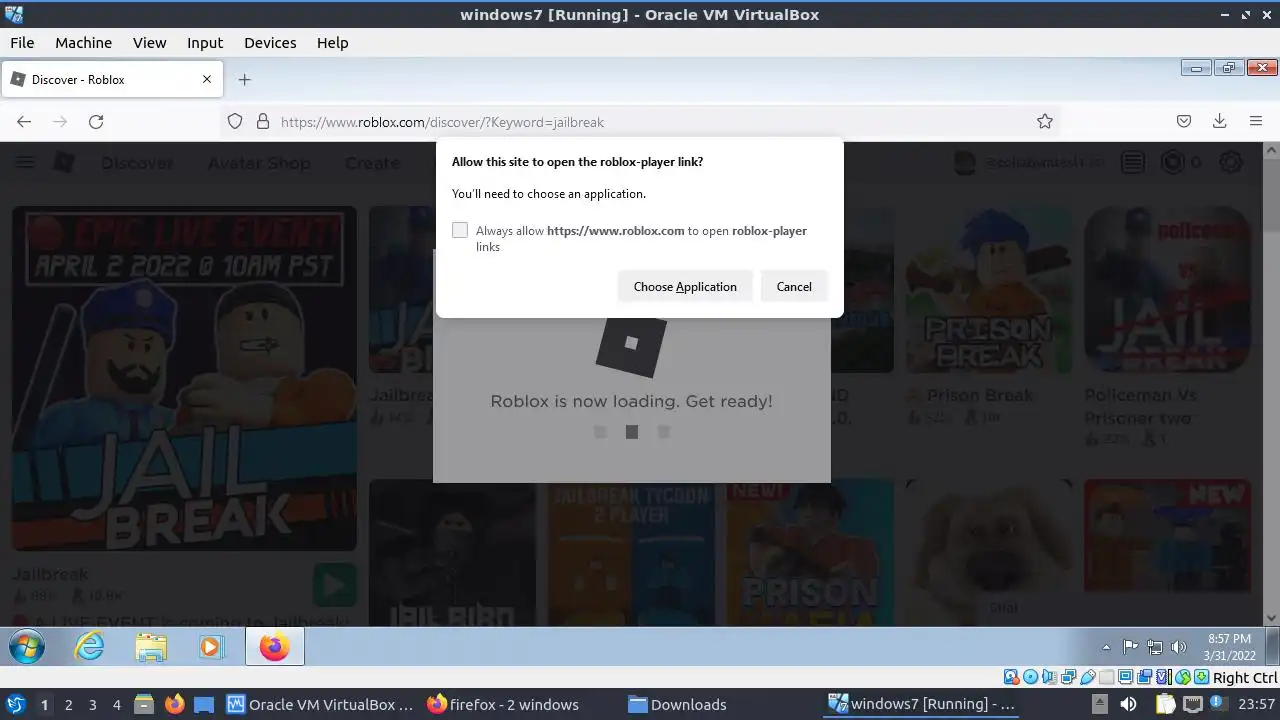Click the large Jailbreak game thumbnail

pyautogui.click(x=184, y=378)
